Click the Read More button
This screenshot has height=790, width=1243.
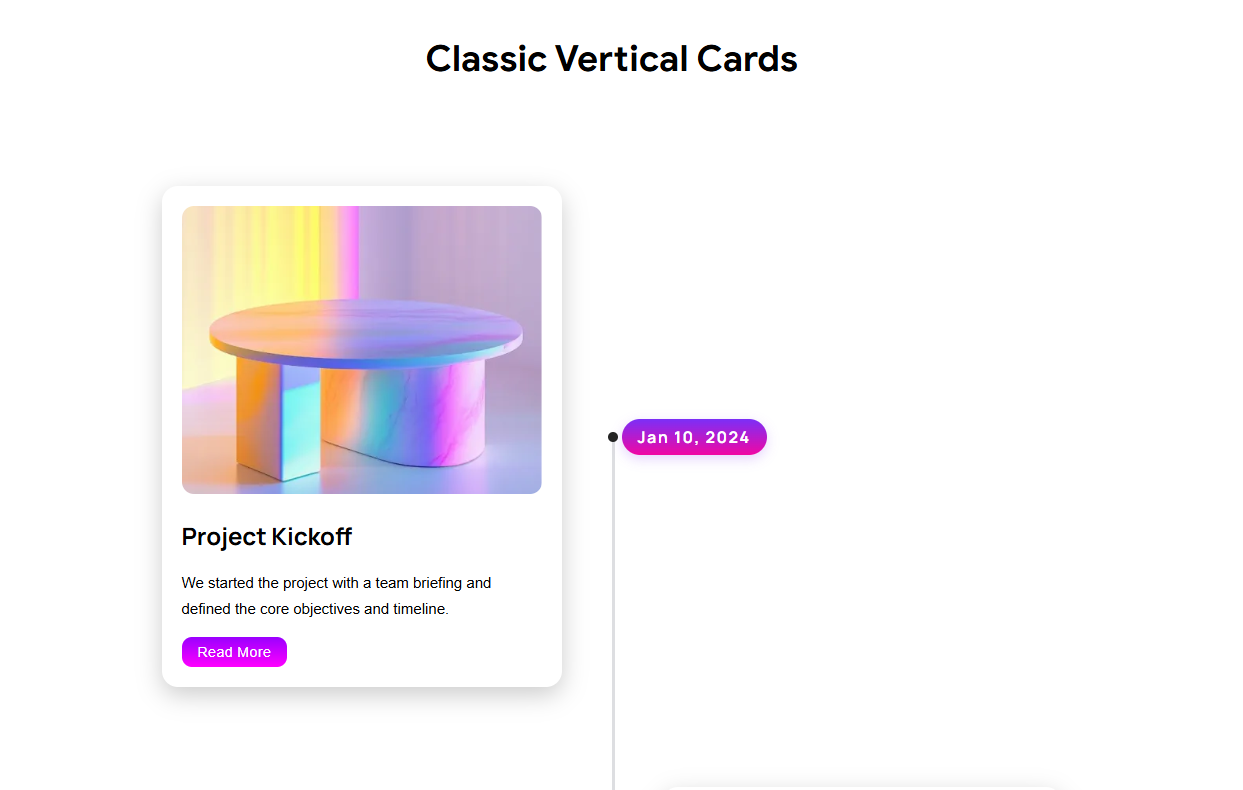click(234, 652)
